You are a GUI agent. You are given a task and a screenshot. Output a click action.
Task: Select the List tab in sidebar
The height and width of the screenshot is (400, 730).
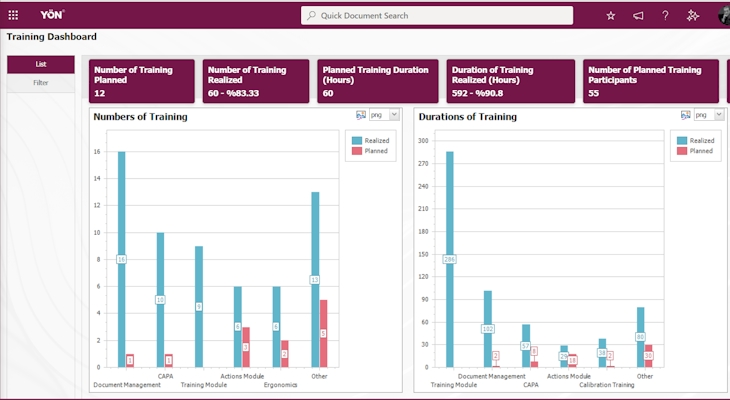[41, 64]
